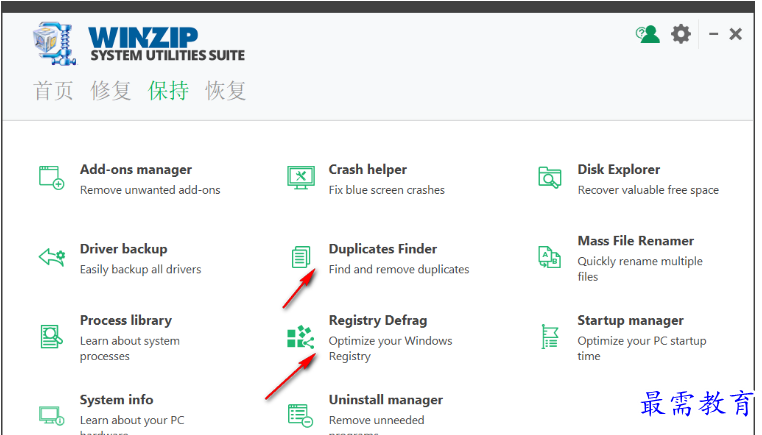The image size is (762, 435).
Task: Click 'Optimize your PC startup time' text
Action: [x=642, y=348]
